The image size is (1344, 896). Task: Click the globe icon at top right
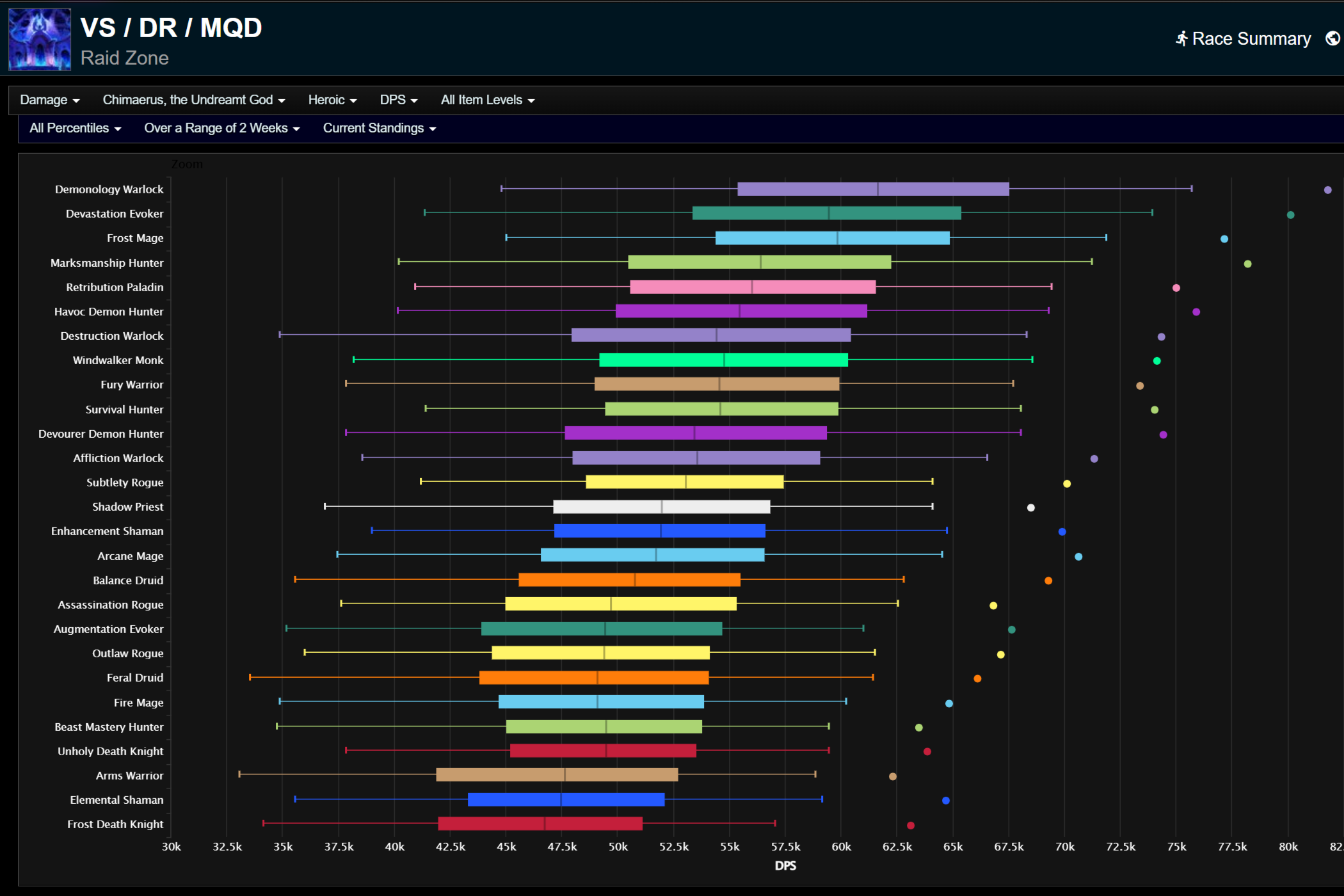point(1332,39)
